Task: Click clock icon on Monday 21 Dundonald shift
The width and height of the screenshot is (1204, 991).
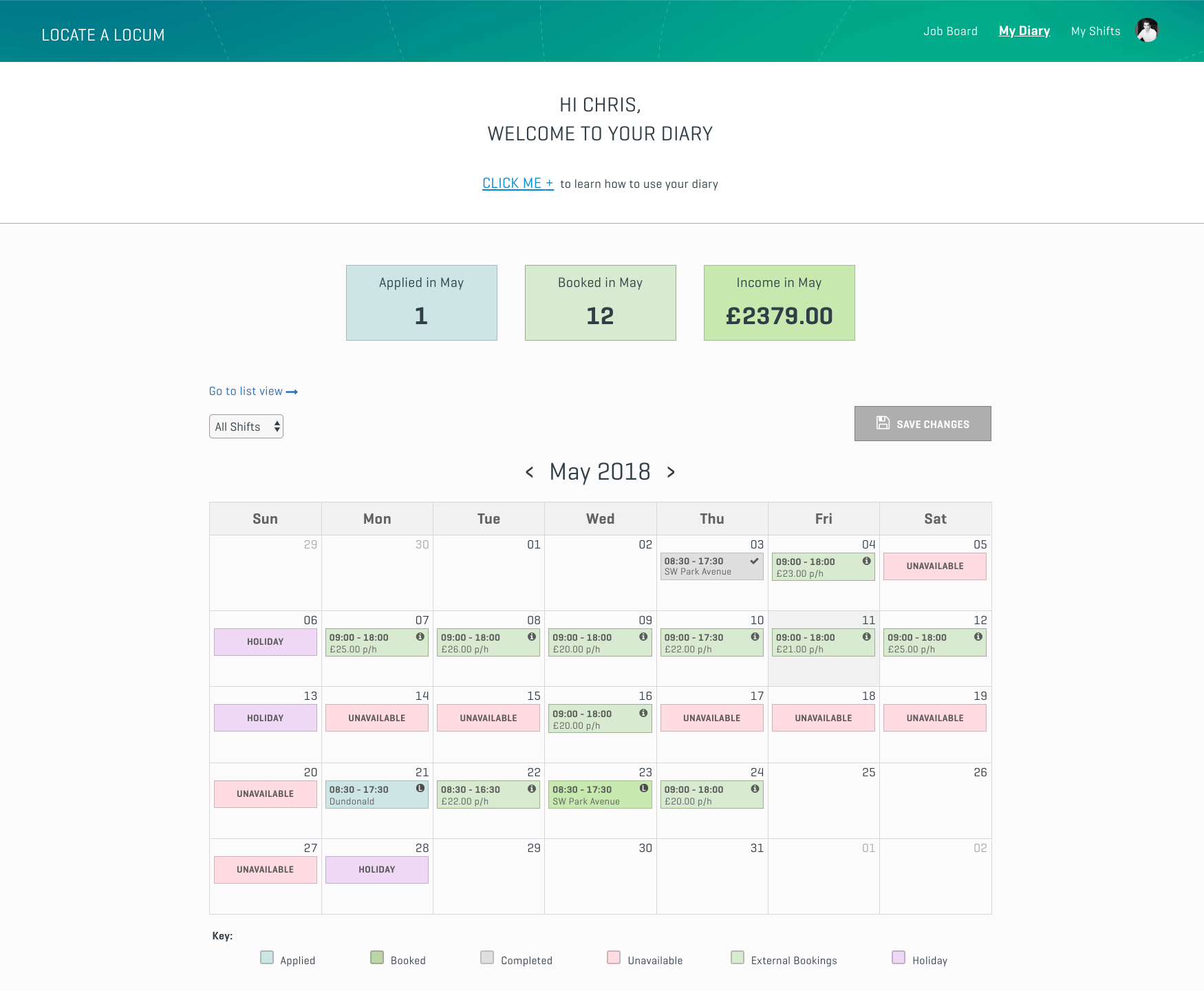Action: pos(420,789)
